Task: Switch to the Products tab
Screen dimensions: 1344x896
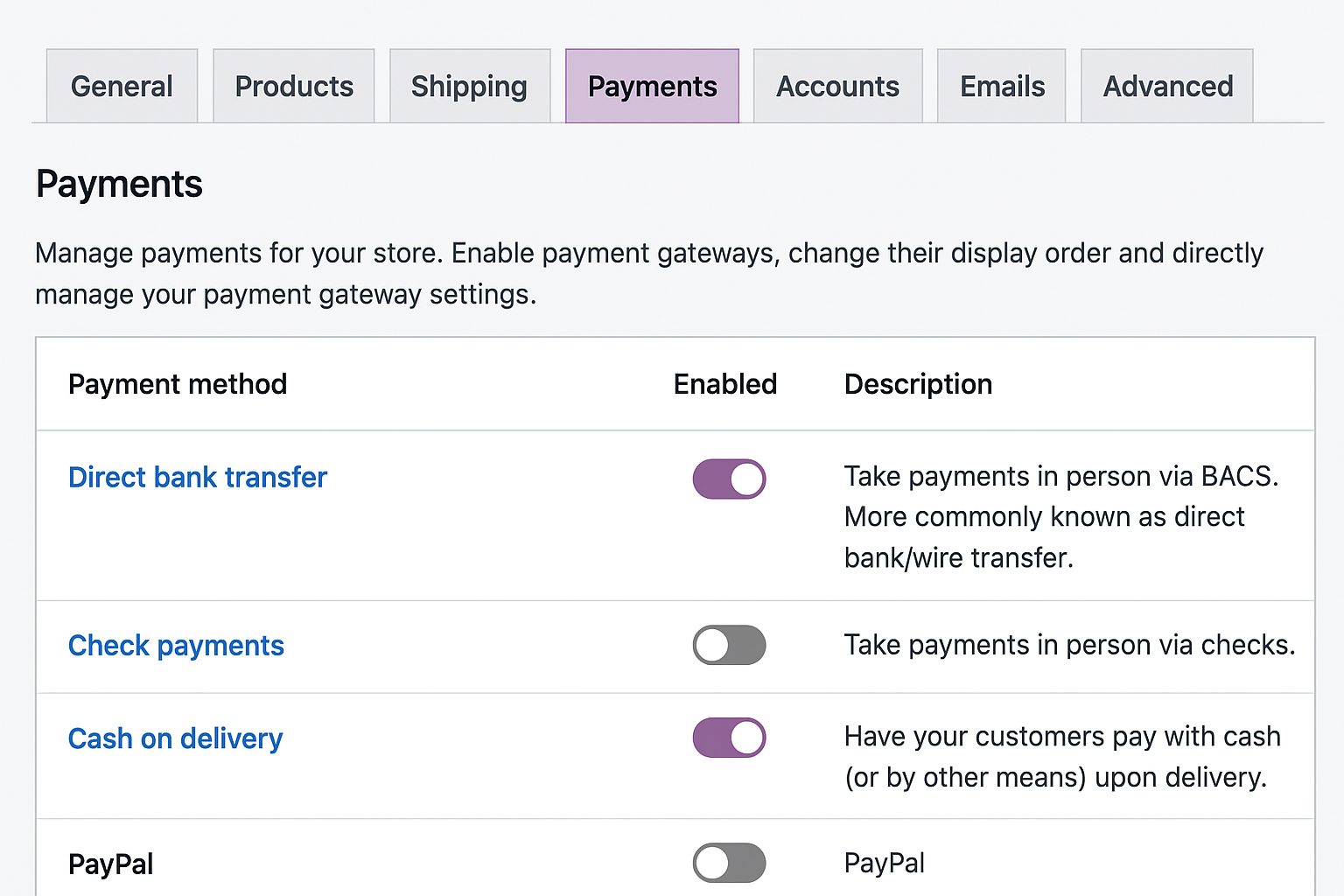Action: [294, 87]
